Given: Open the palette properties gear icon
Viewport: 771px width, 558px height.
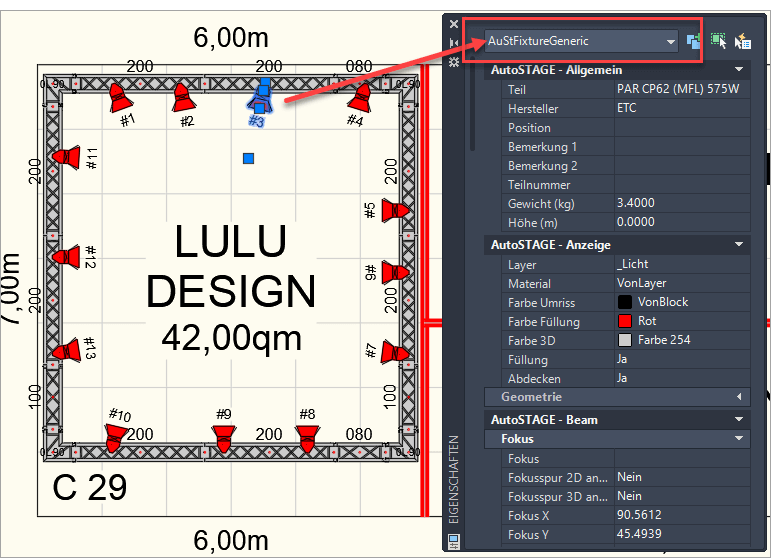Looking at the screenshot, I should click(x=454, y=61).
